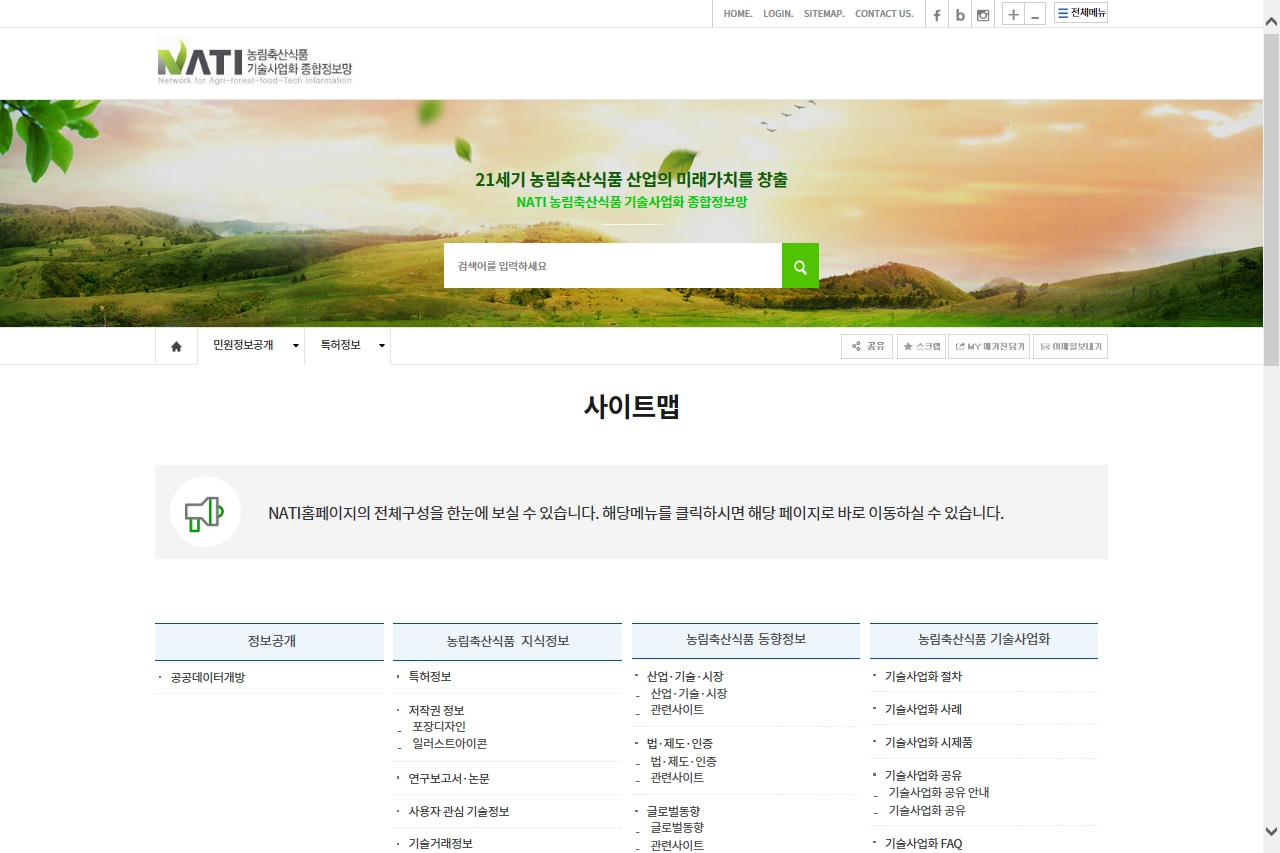
Task: Open the 기술사업화 절차 sitemap link
Action: (923, 676)
